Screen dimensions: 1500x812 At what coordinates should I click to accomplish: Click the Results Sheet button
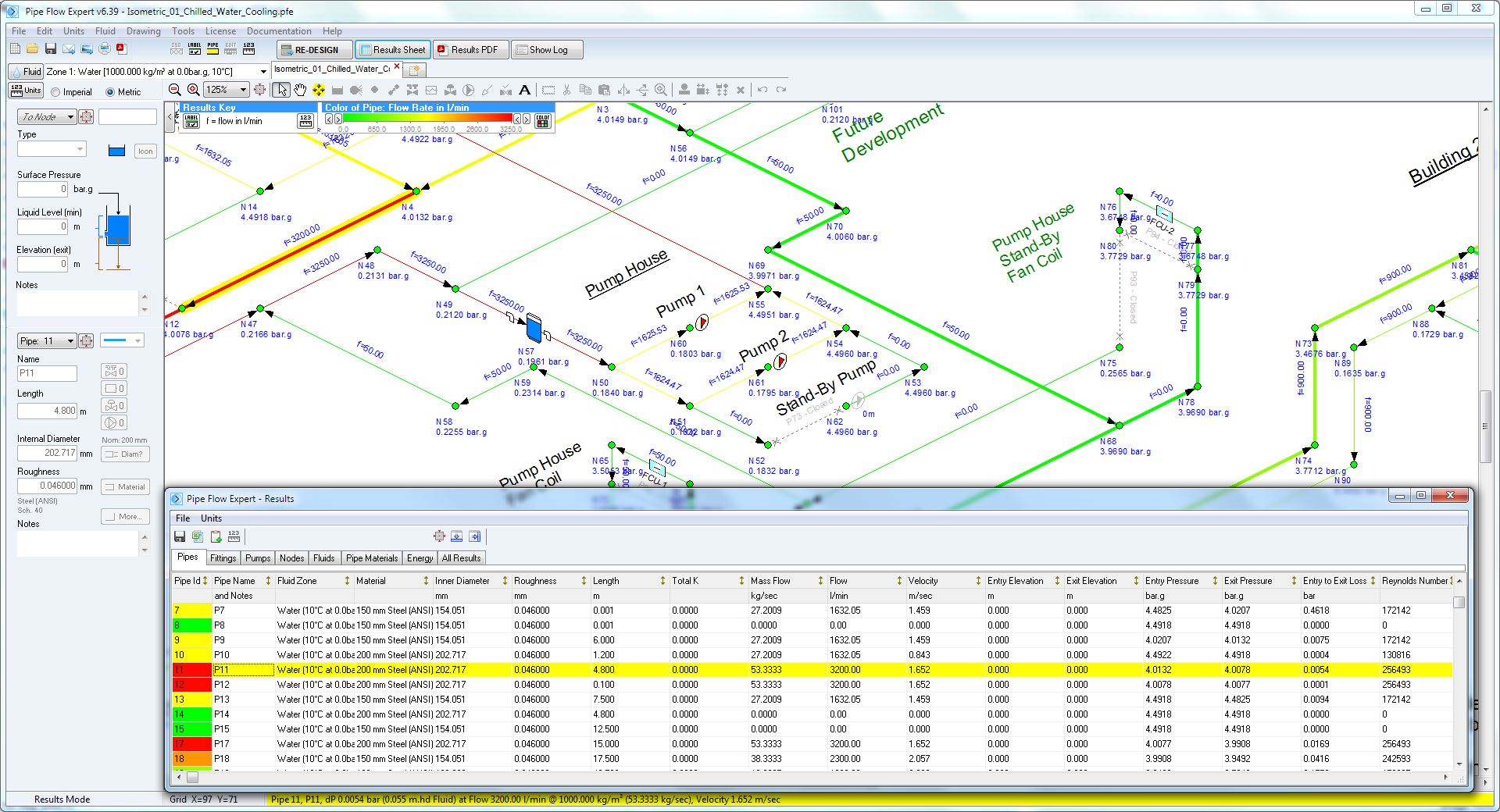click(393, 50)
